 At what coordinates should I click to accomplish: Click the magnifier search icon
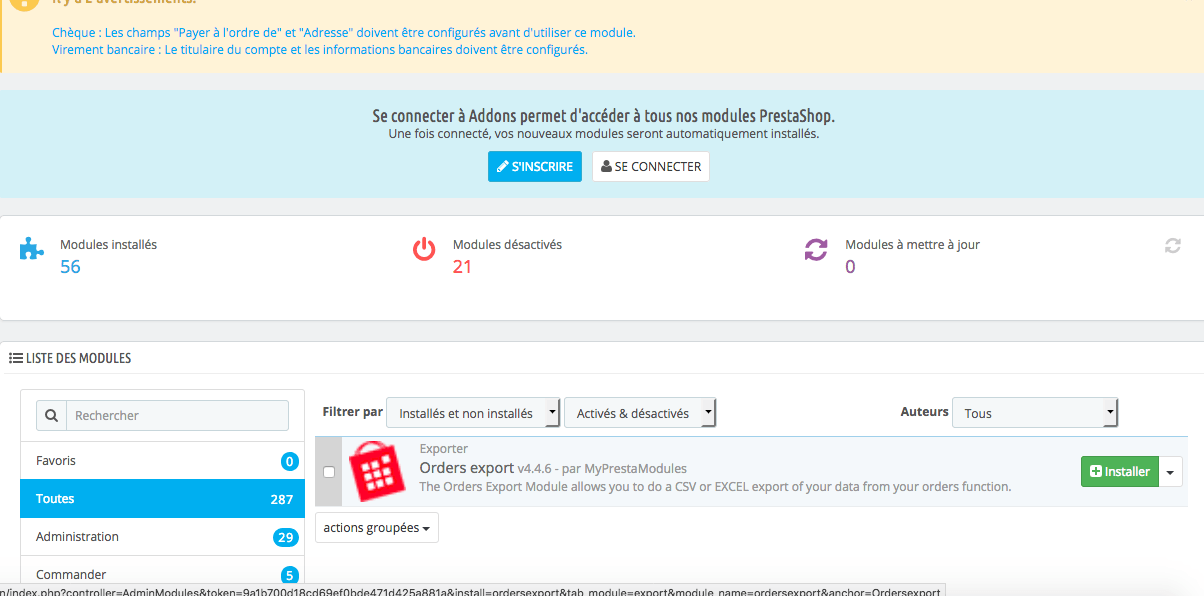(51, 416)
